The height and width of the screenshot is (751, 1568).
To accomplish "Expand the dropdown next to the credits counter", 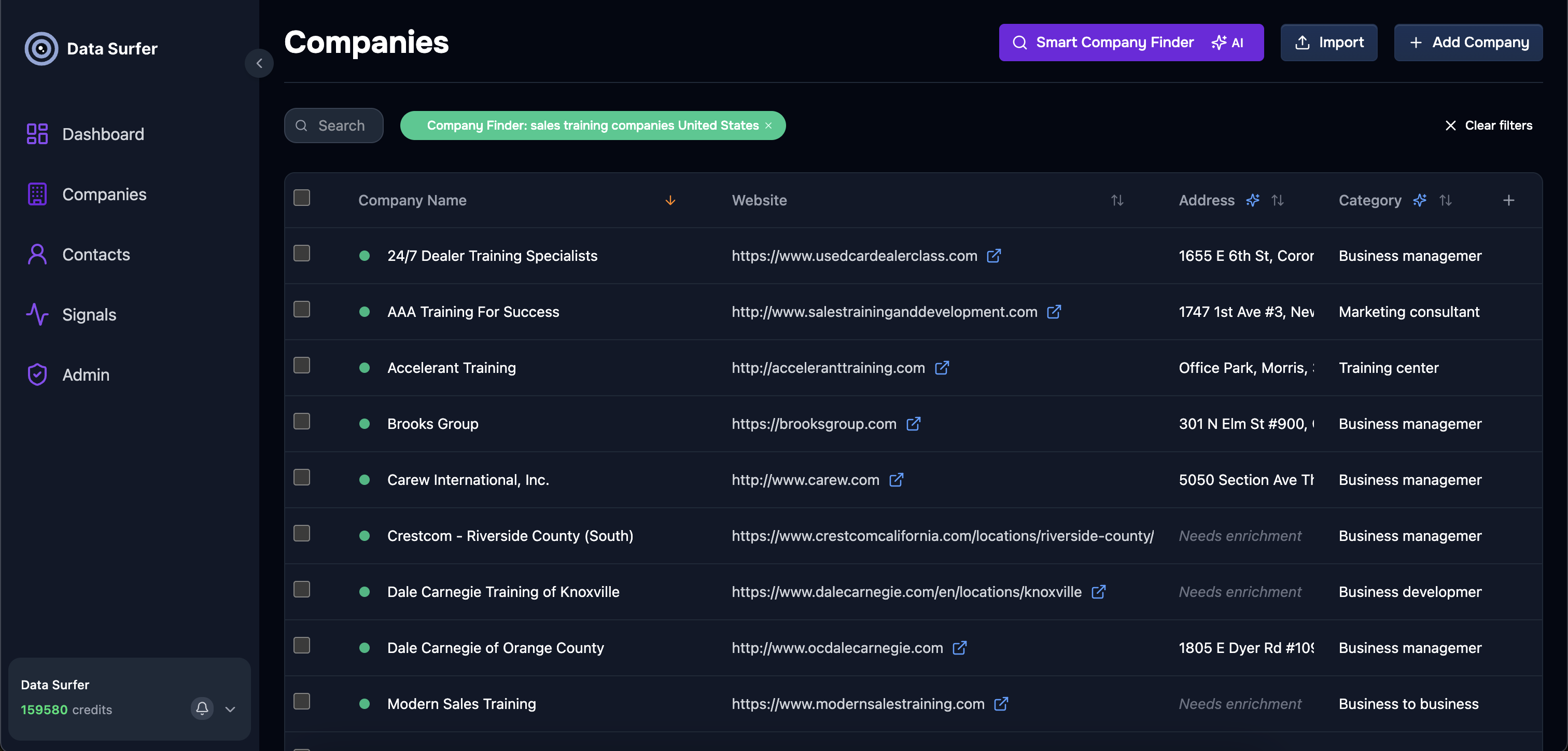I will [x=230, y=709].
